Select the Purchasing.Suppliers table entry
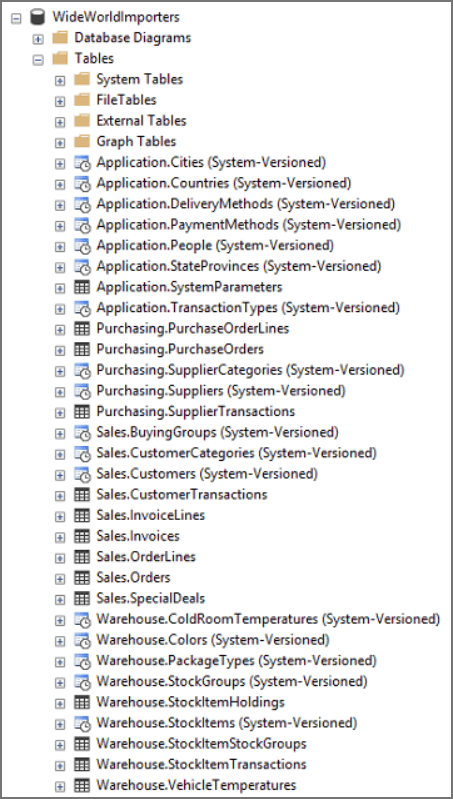This screenshot has height=799, width=453. [221, 391]
